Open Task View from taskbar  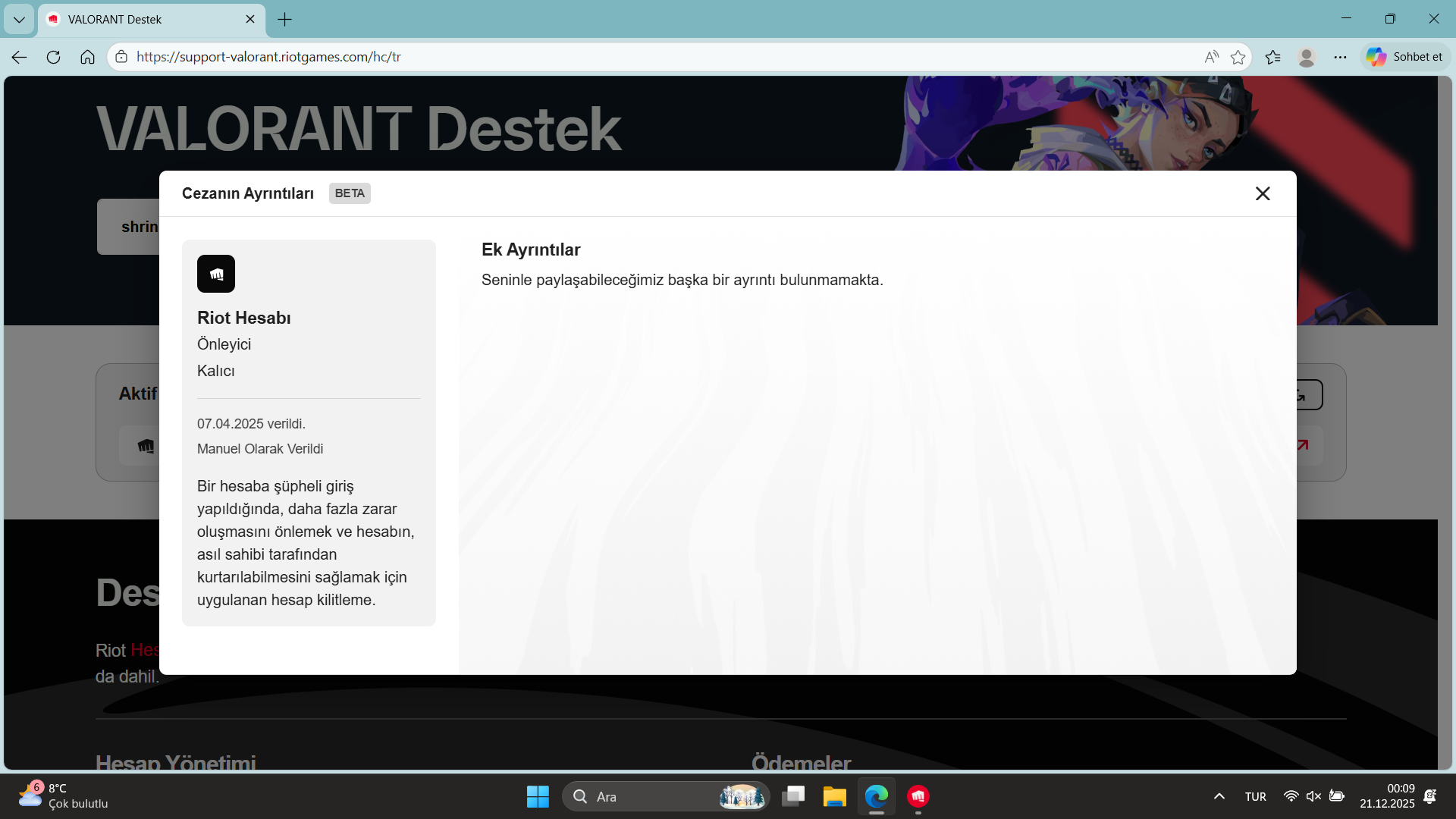click(x=793, y=796)
